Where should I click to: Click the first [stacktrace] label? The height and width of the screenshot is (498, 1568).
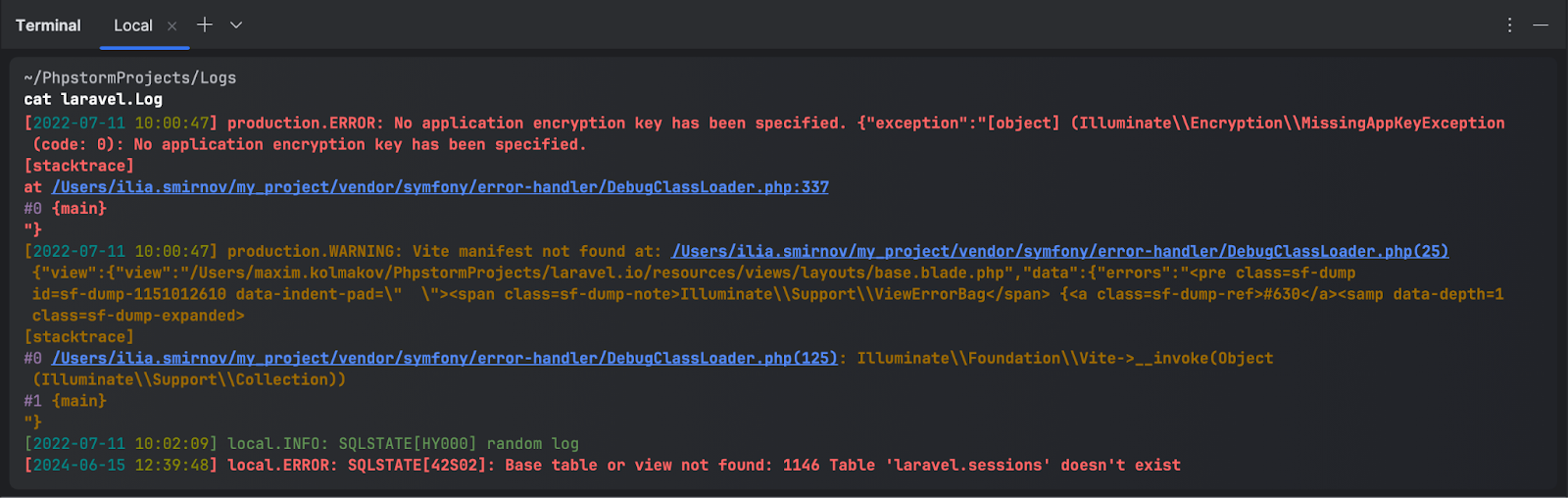78,166
